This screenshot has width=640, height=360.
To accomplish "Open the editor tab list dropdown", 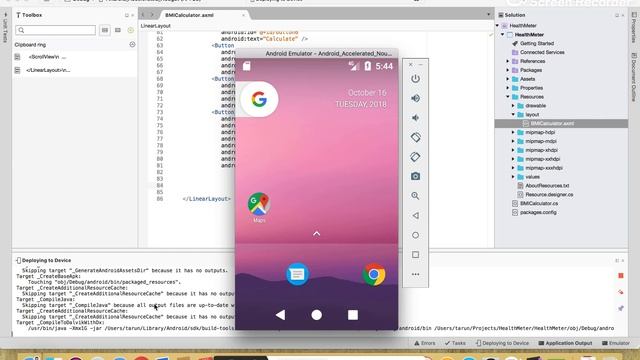I will click(489, 14).
